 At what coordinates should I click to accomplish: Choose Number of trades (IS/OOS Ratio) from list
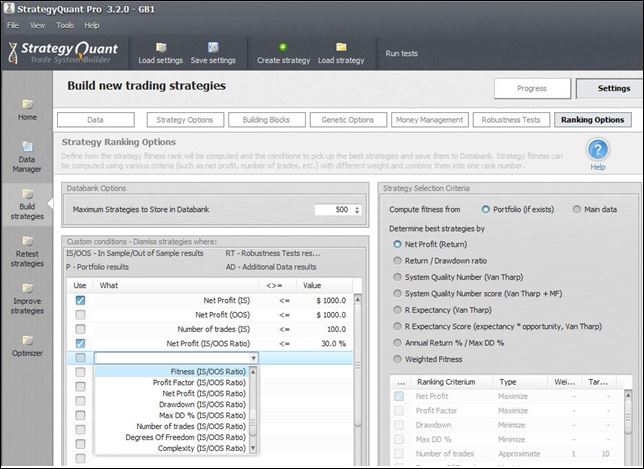click(x=171, y=426)
